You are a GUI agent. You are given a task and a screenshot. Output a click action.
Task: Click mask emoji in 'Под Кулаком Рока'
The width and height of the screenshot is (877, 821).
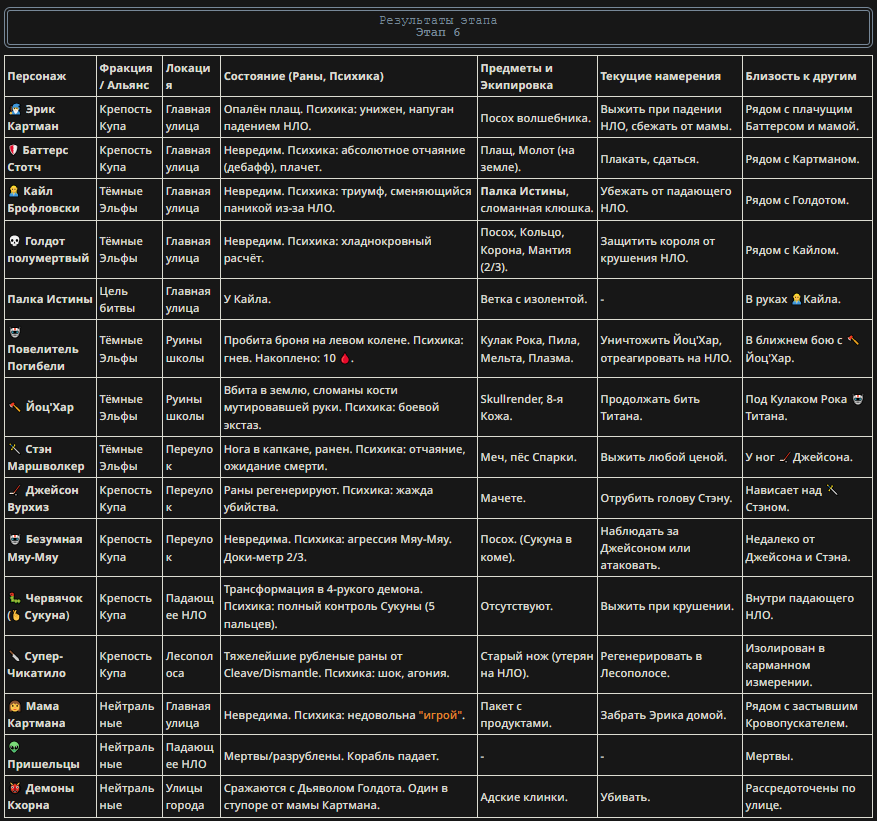pyautogui.click(x=858, y=399)
